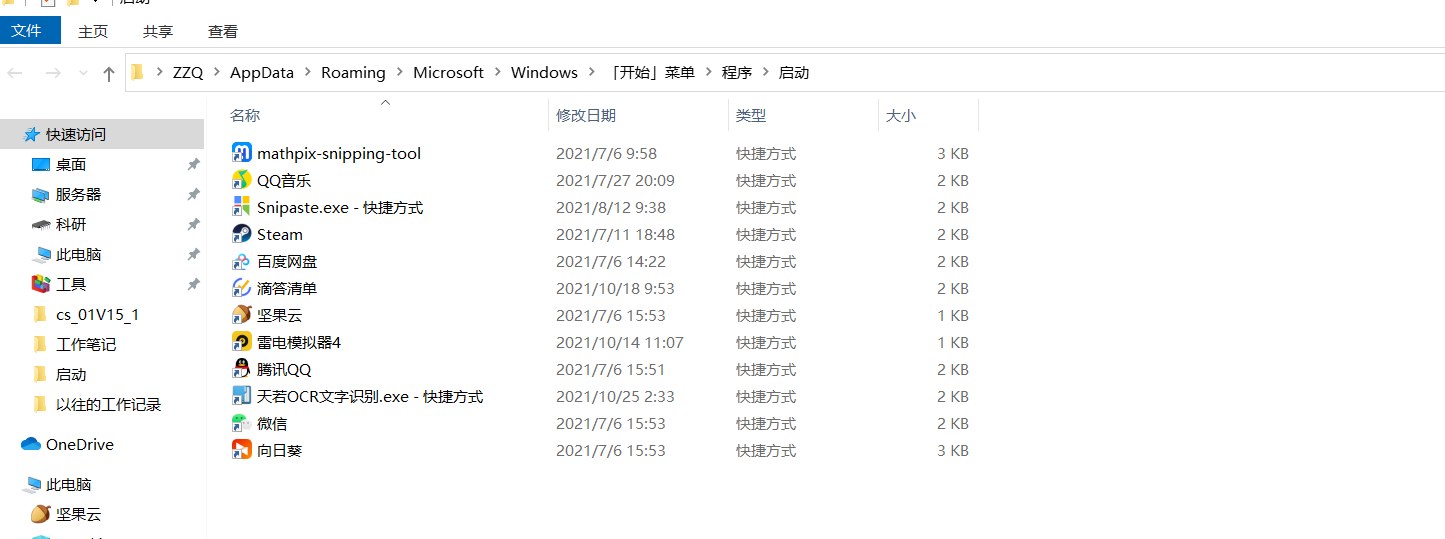Click date 2021/10/18 9:53
Screen dimensions: 1445x539
pyautogui.click(x=615, y=288)
